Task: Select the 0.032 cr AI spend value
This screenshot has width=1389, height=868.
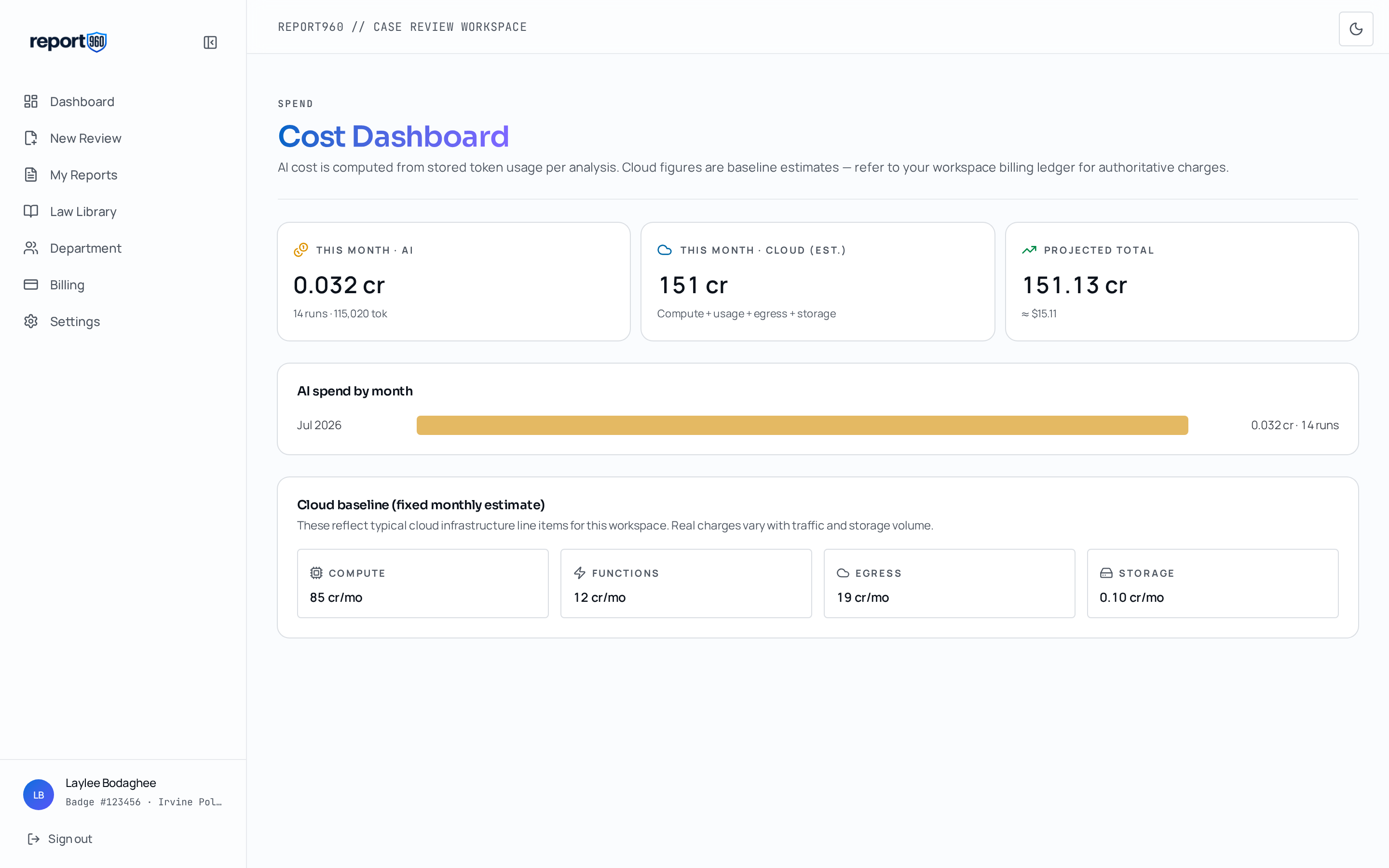Action: 339,285
